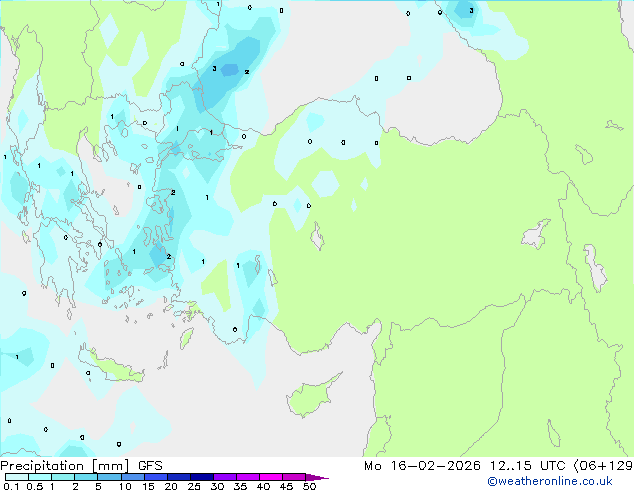Click the '40' legend label
This screenshot has height=490, width=634.
[263, 486]
